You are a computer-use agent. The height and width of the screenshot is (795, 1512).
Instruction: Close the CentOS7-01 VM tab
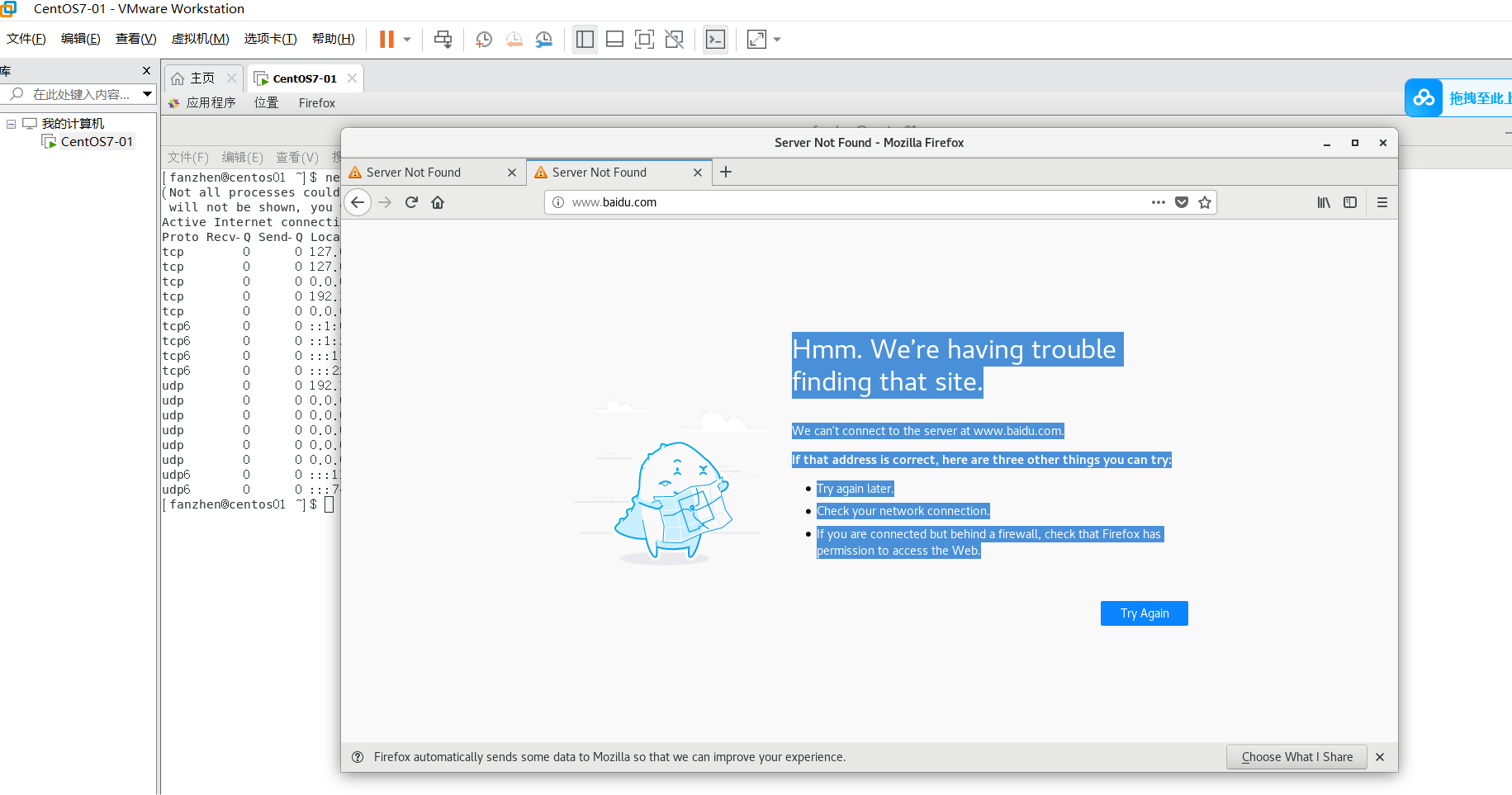tap(352, 78)
